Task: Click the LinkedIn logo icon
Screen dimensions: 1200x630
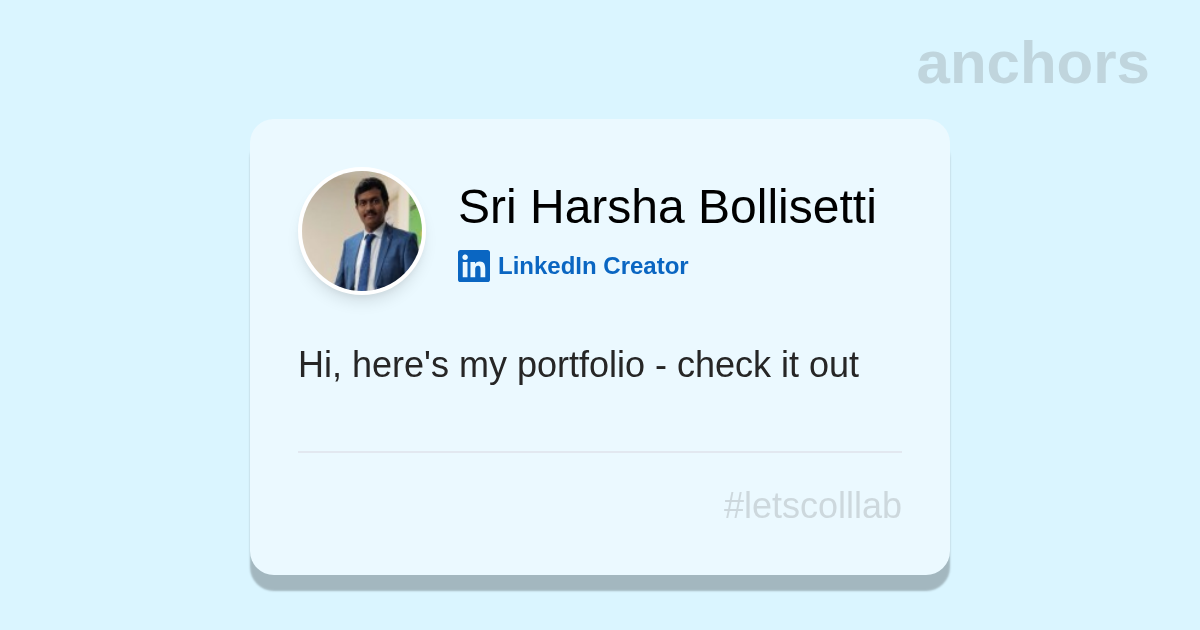Action: [x=474, y=266]
